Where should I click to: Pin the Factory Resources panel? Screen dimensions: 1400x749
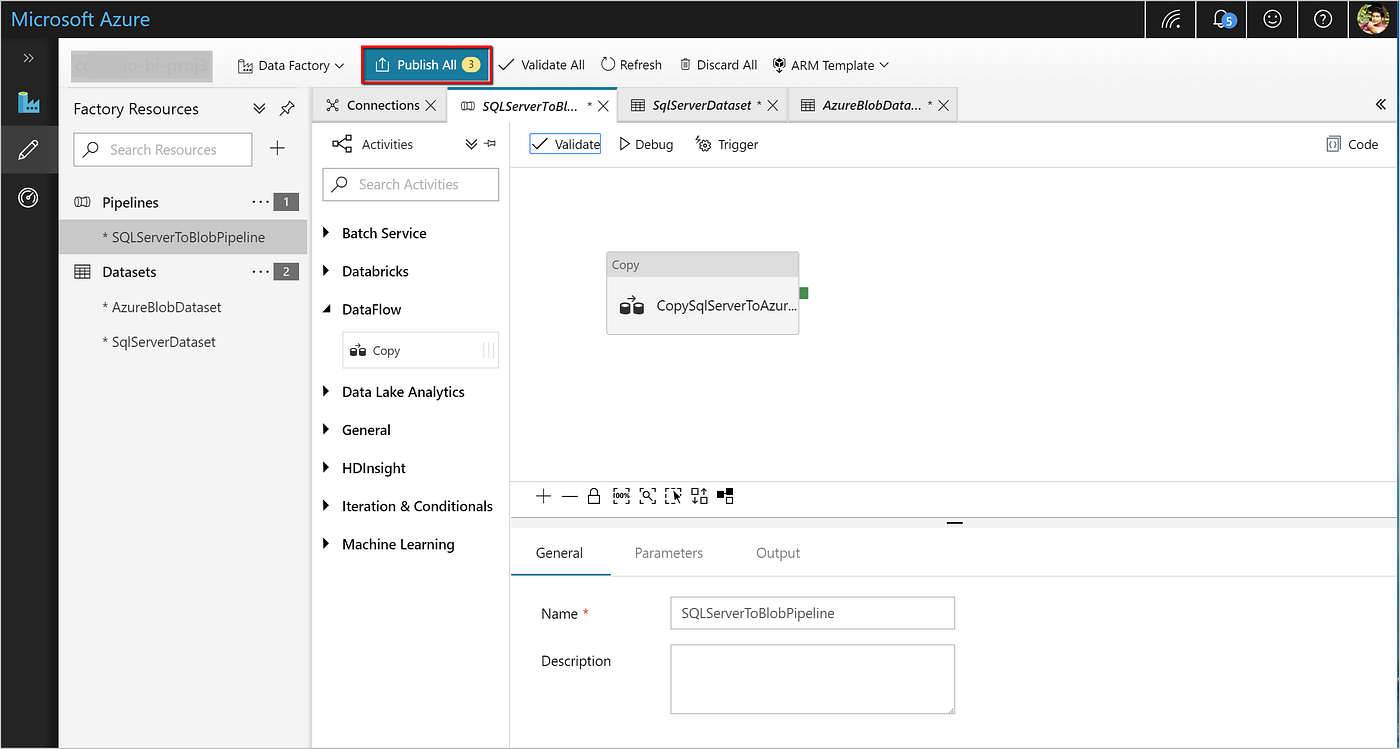click(286, 108)
